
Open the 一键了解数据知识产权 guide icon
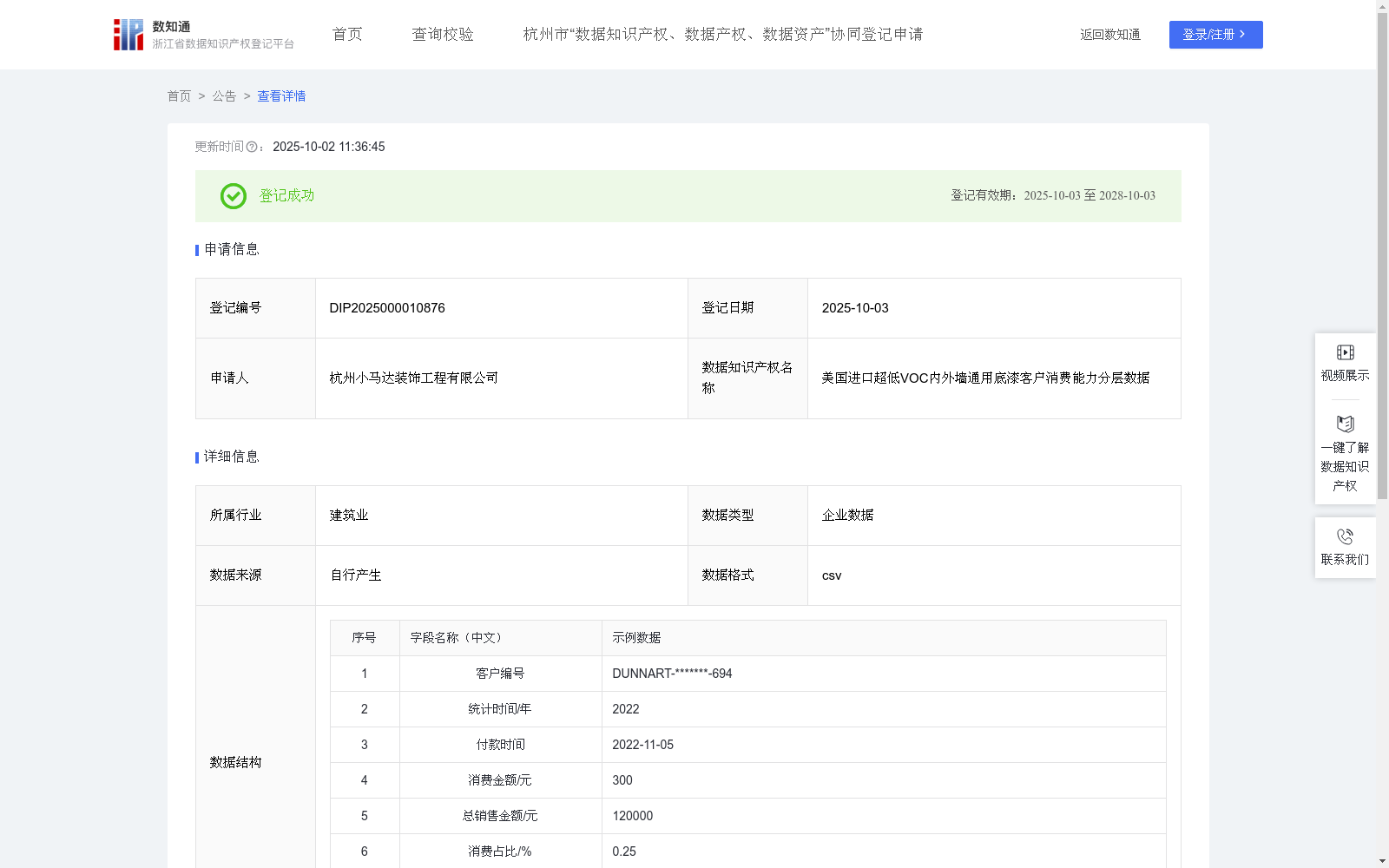[x=1345, y=424]
